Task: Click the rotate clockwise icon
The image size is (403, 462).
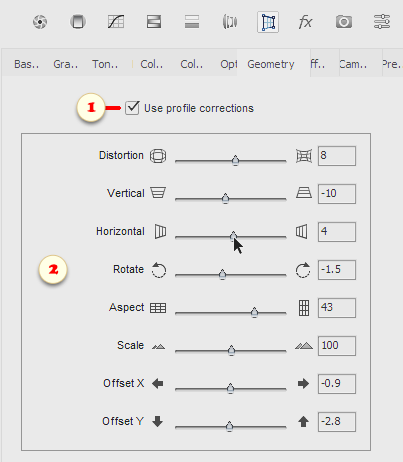Action: tap(303, 270)
